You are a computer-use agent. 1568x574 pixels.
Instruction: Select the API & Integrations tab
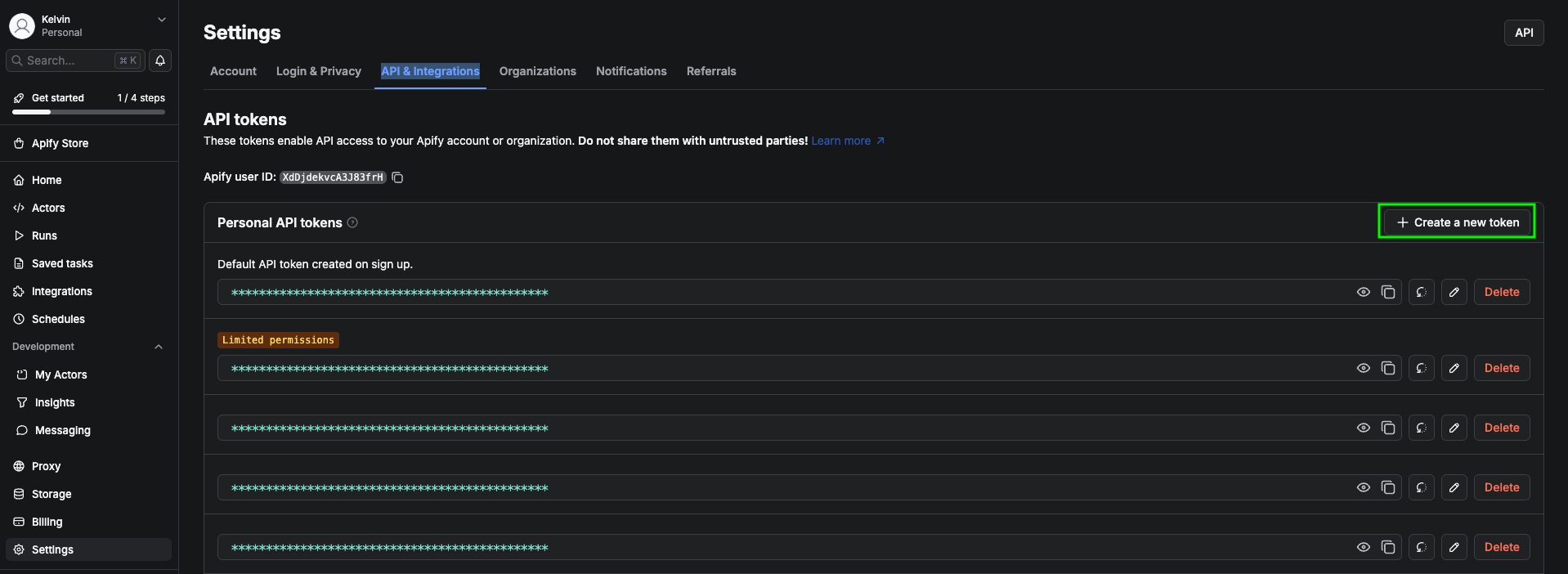[430, 71]
